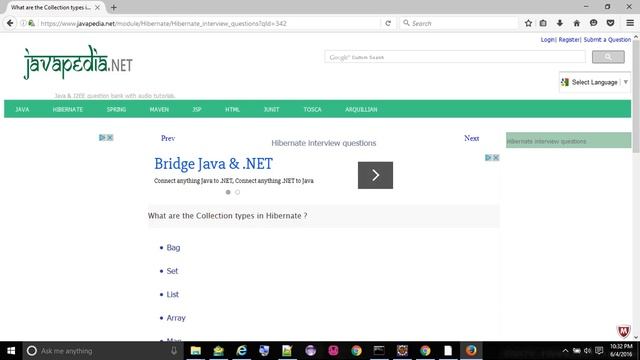
Task: Click the Hibernate interview questions sidebar box
Action: (x=569, y=140)
